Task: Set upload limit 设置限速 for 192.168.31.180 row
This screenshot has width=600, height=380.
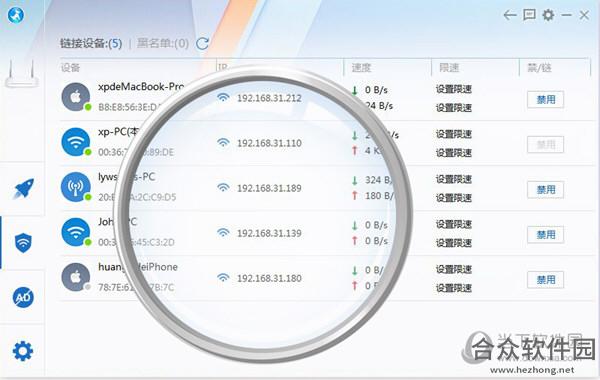Action: pyautogui.click(x=454, y=288)
